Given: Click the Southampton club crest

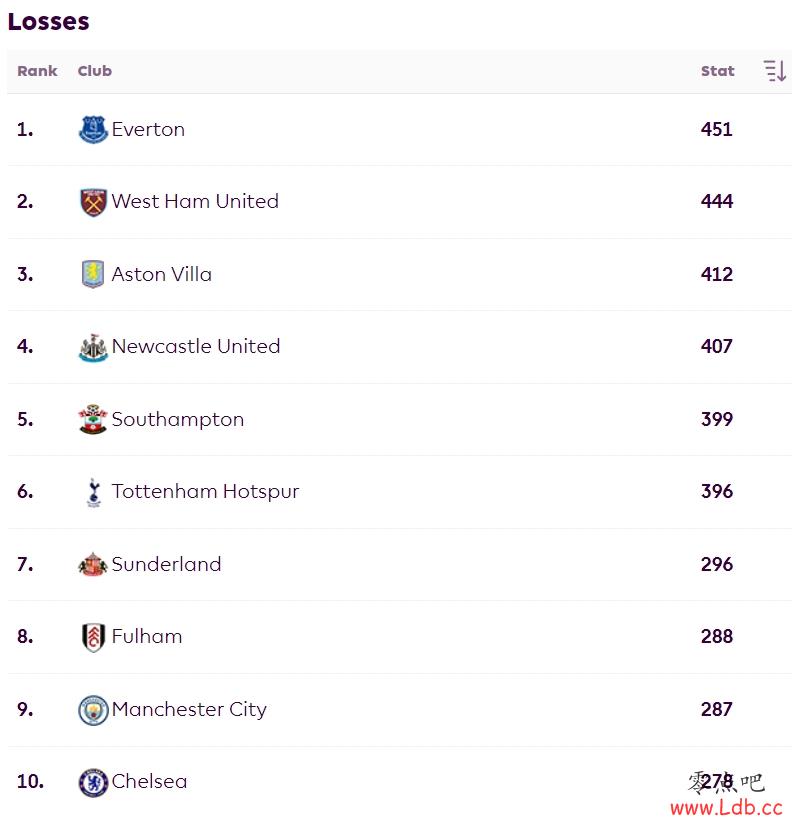Looking at the screenshot, I should [93, 419].
